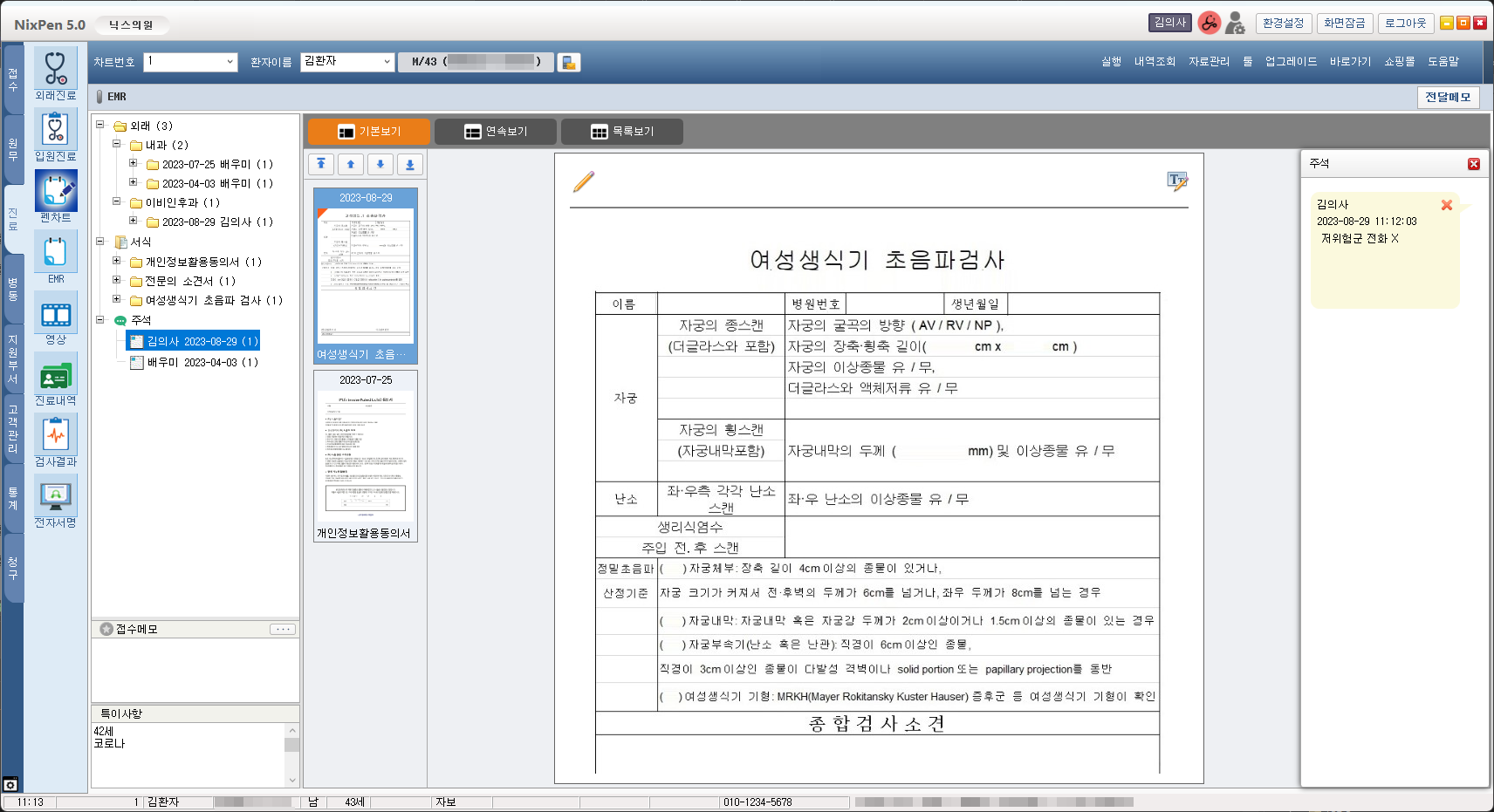Screen dimensions: 1494x812
Task: Open the 입원진료 sidebar icon
Action: click(56, 129)
